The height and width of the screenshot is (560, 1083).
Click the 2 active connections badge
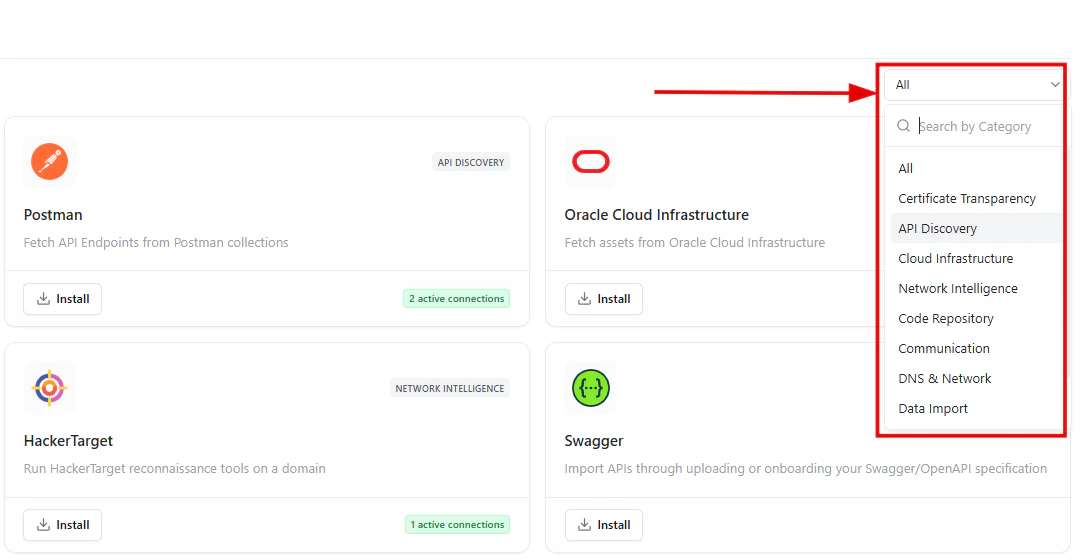[457, 299]
